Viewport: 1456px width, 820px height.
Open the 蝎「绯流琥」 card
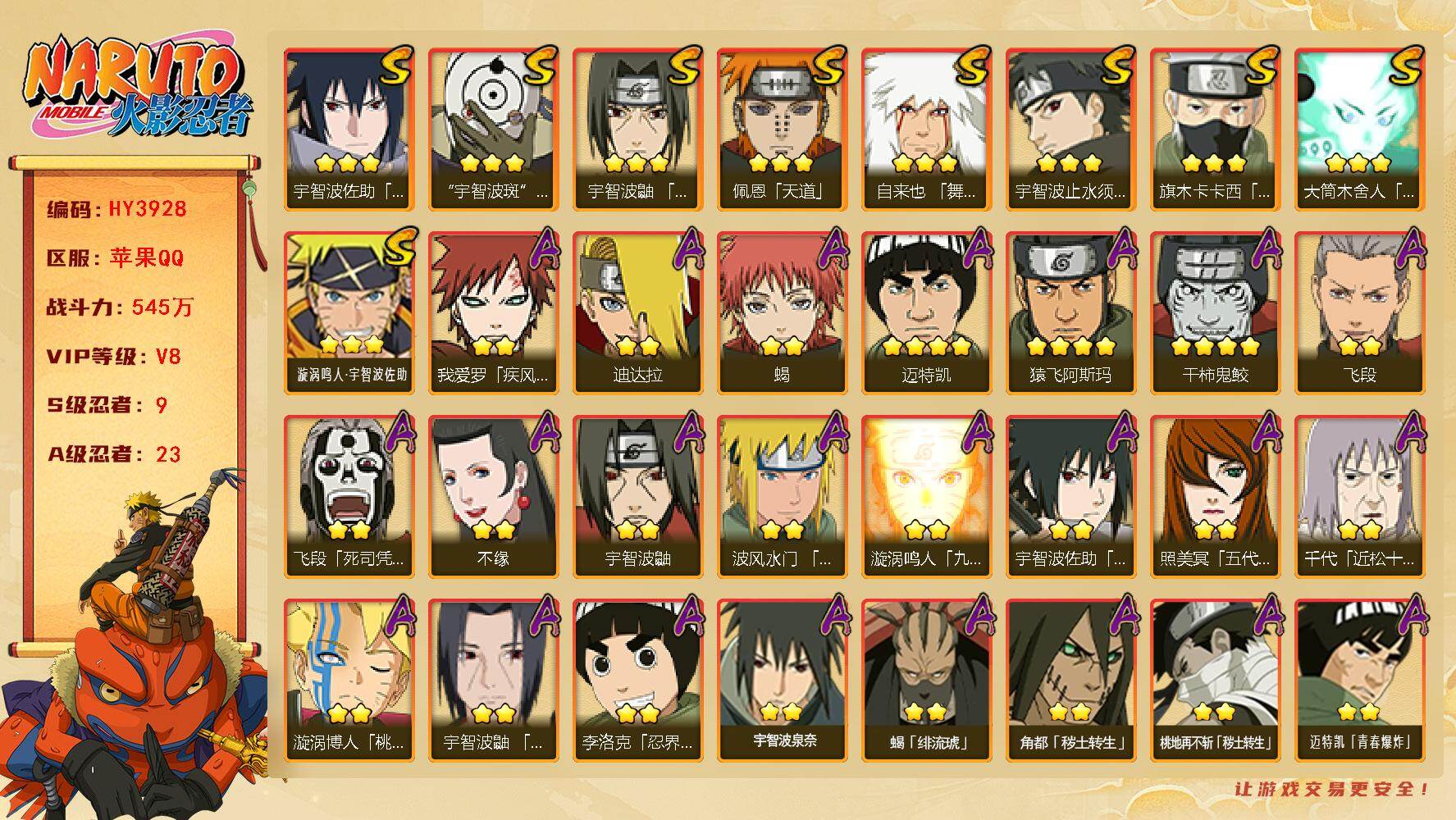pyautogui.click(x=925, y=680)
